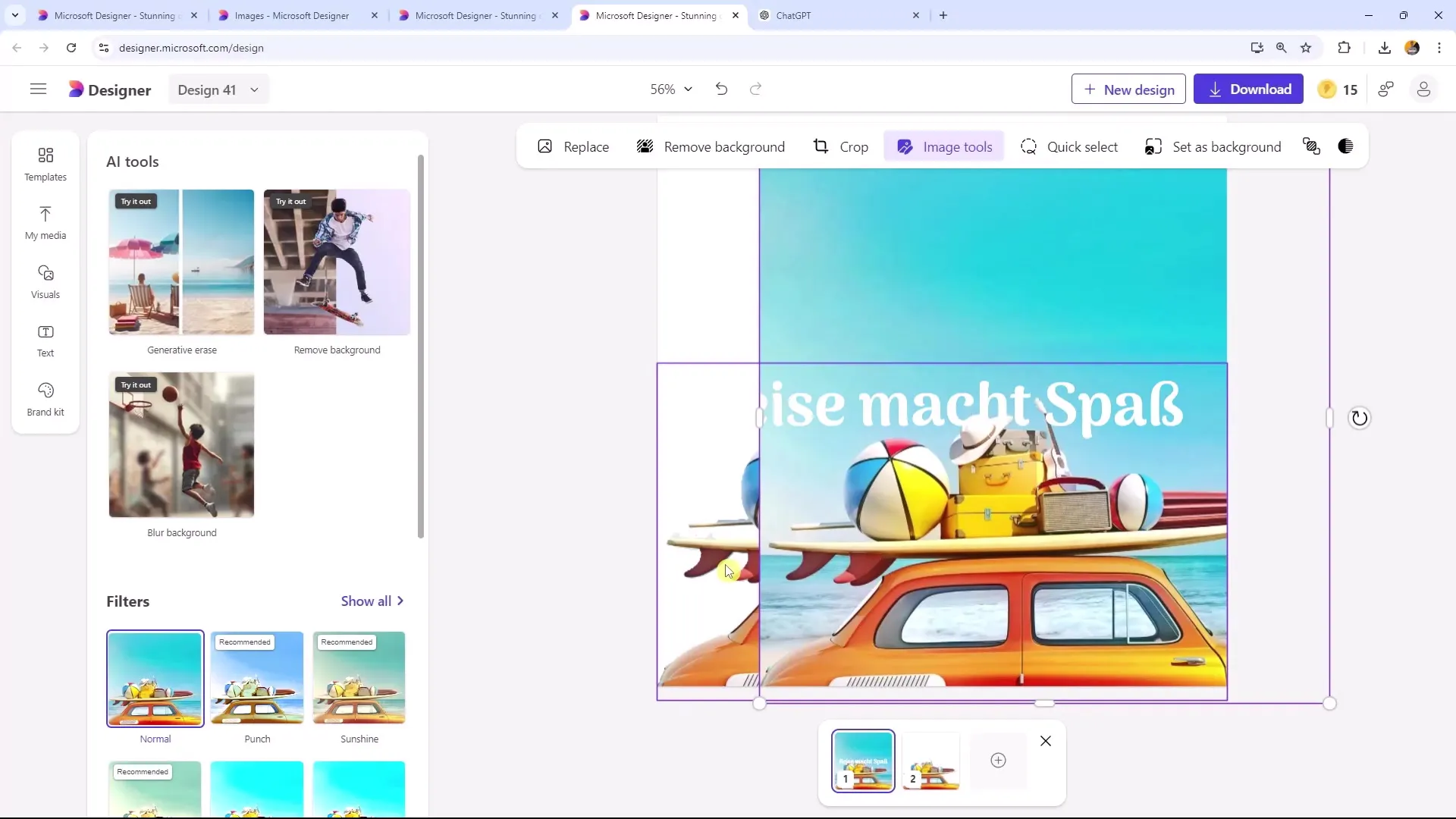
Task: Select the Quick select tool icon
Action: tap(1030, 147)
